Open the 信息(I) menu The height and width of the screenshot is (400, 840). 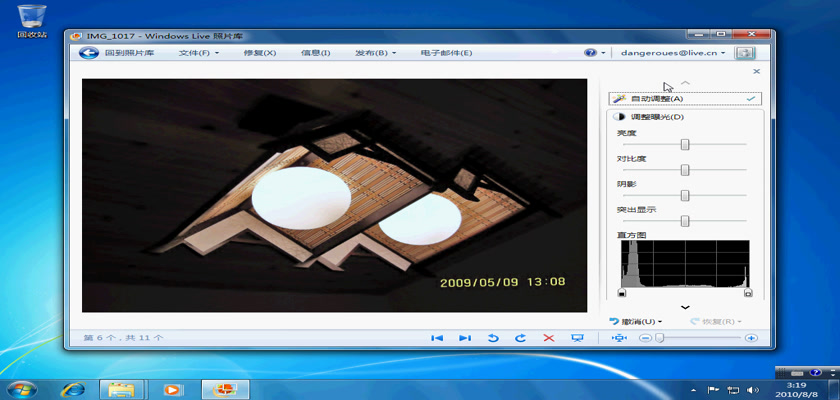pyautogui.click(x=315, y=52)
